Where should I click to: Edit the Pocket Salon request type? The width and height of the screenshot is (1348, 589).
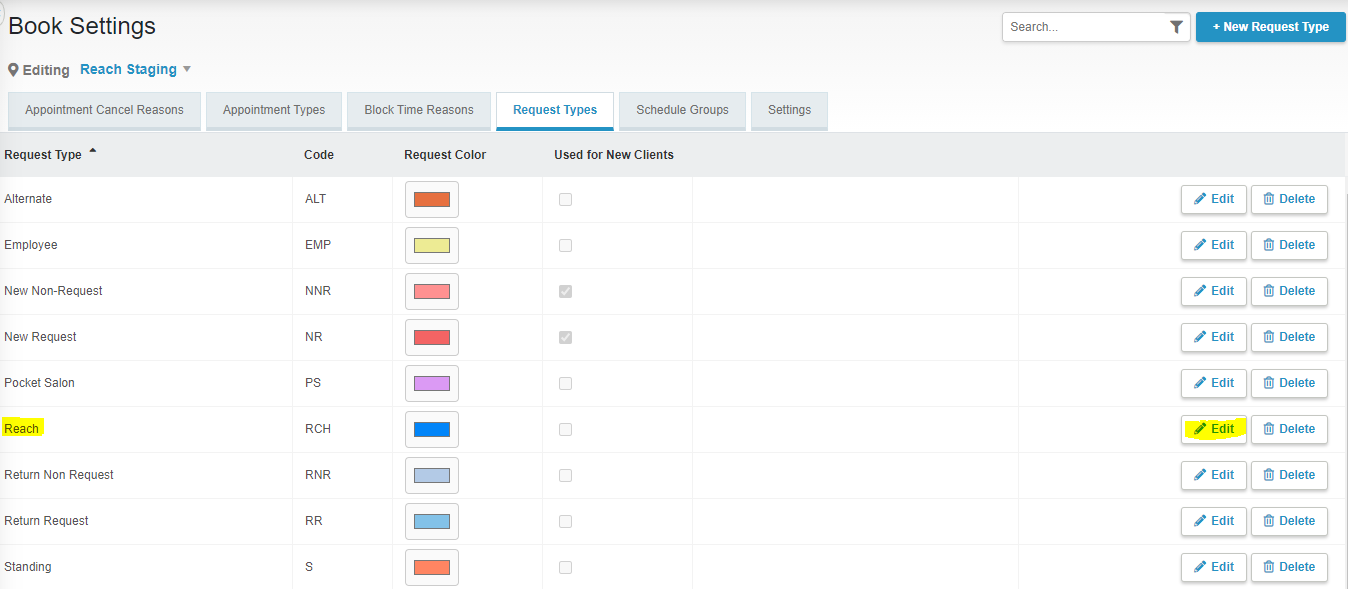pyautogui.click(x=1214, y=383)
